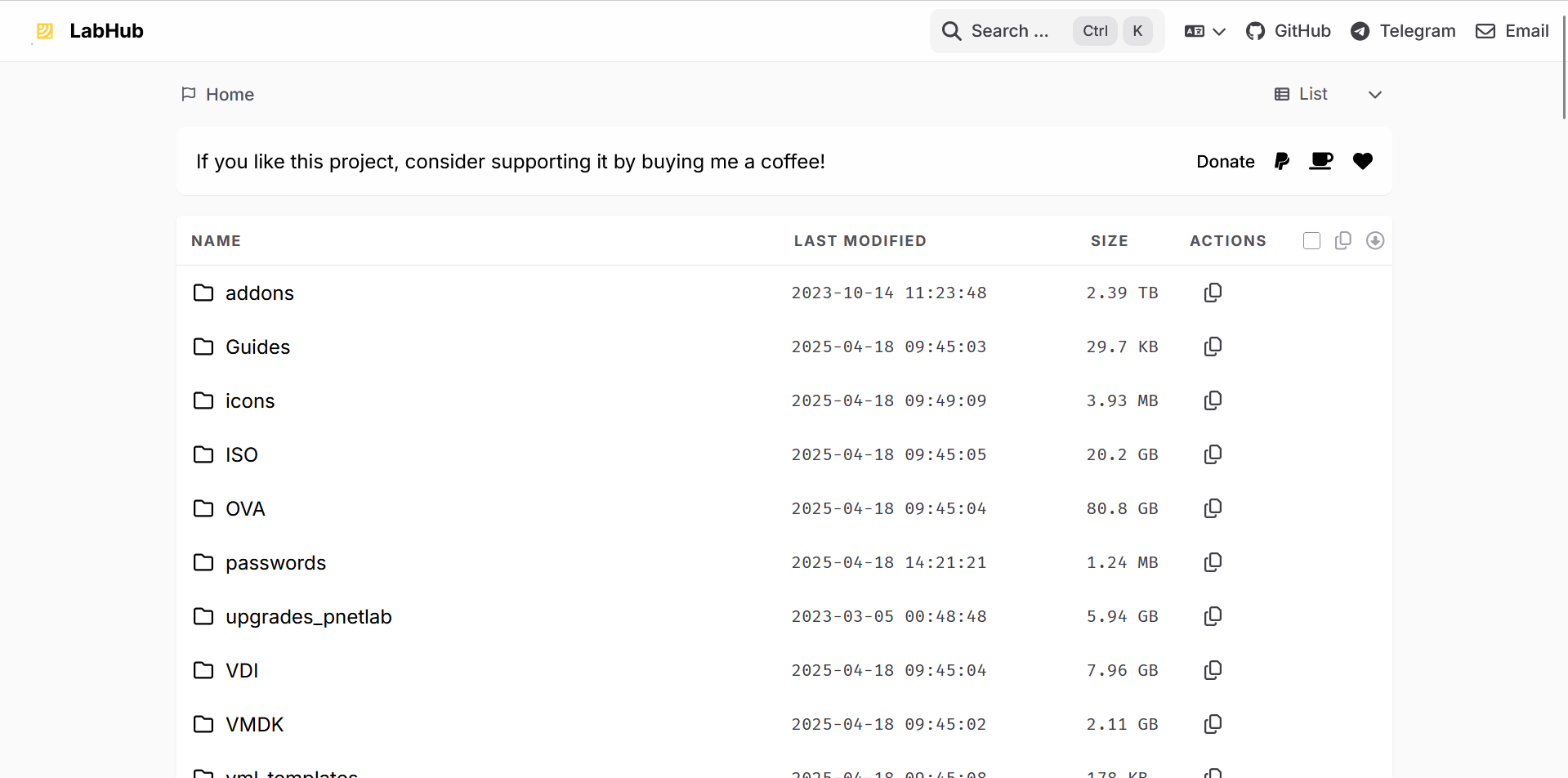
Task: Click the LAST MODIFIED column header
Action: [x=860, y=241]
